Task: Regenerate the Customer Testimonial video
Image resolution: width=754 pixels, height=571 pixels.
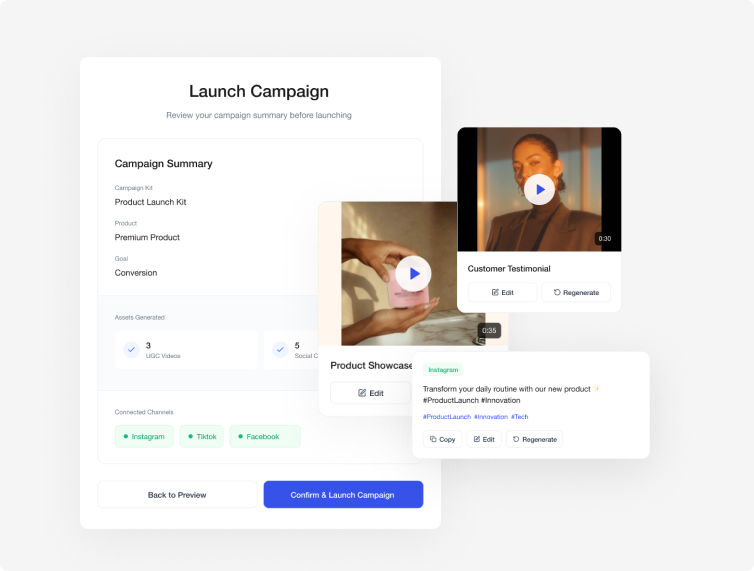Action: coord(576,292)
